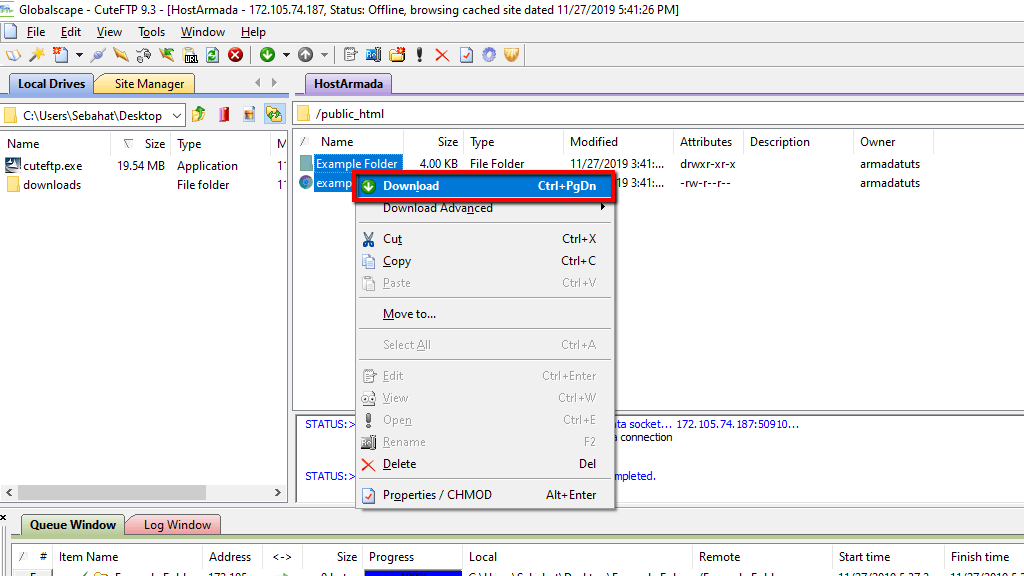The image size is (1024, 576).
Task: Open the Help menu
Action: (253, 32)
